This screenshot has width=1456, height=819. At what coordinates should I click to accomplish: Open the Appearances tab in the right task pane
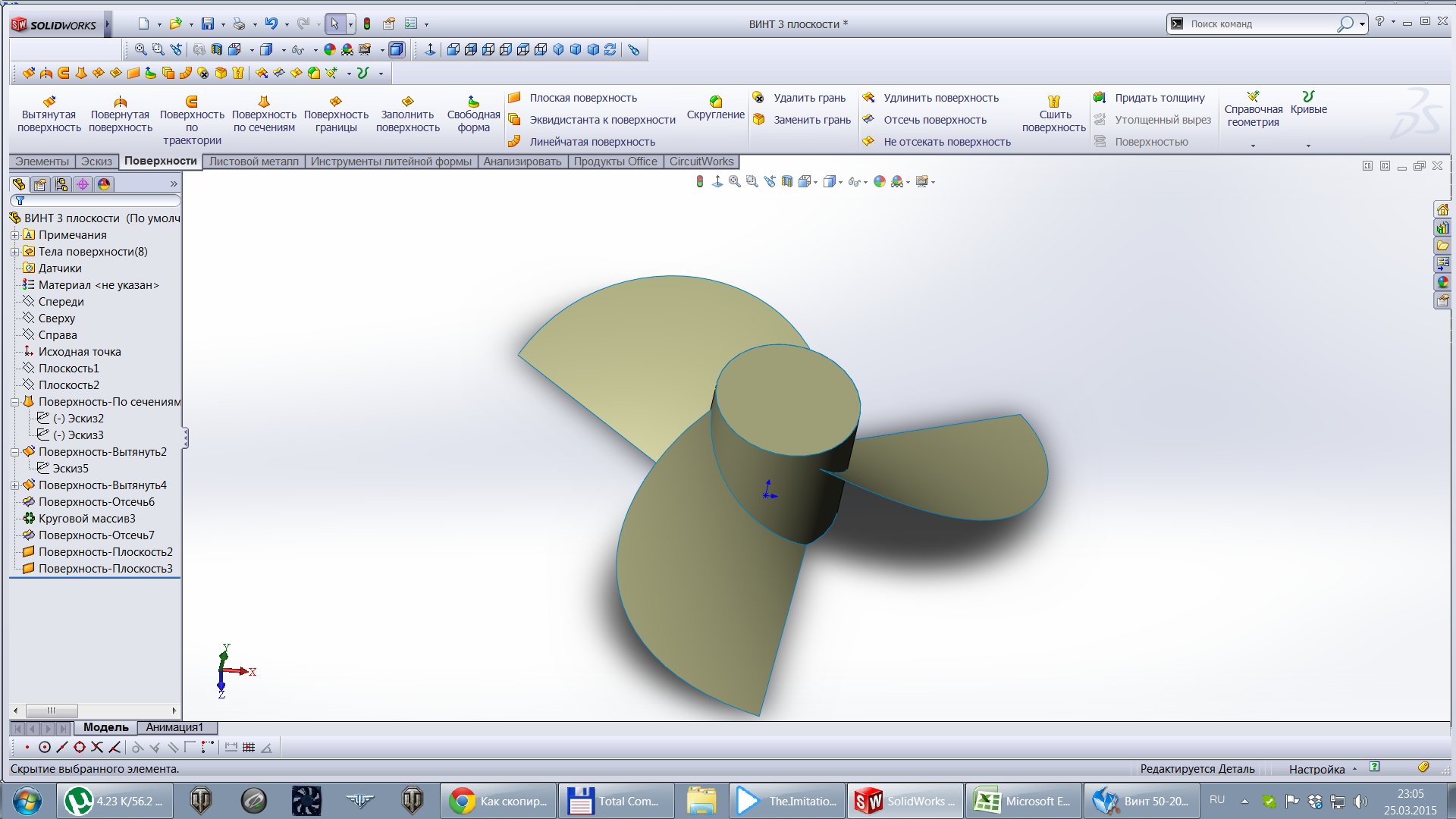1442,282
